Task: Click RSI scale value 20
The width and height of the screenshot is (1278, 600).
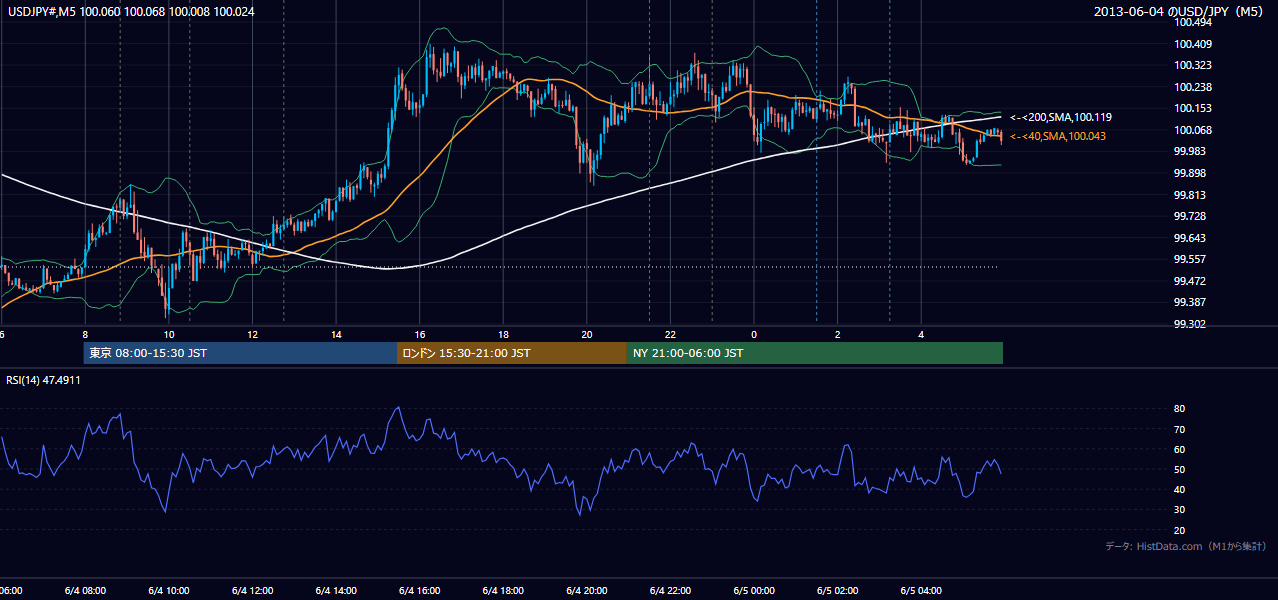Action: (x=1179, y=530)
